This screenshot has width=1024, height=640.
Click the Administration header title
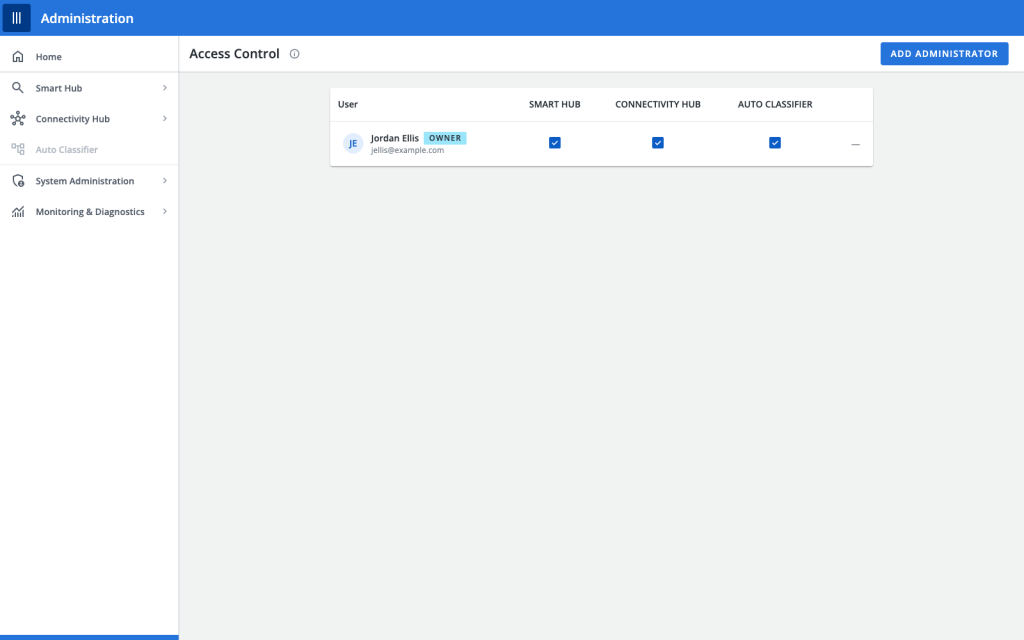(87, 18)
